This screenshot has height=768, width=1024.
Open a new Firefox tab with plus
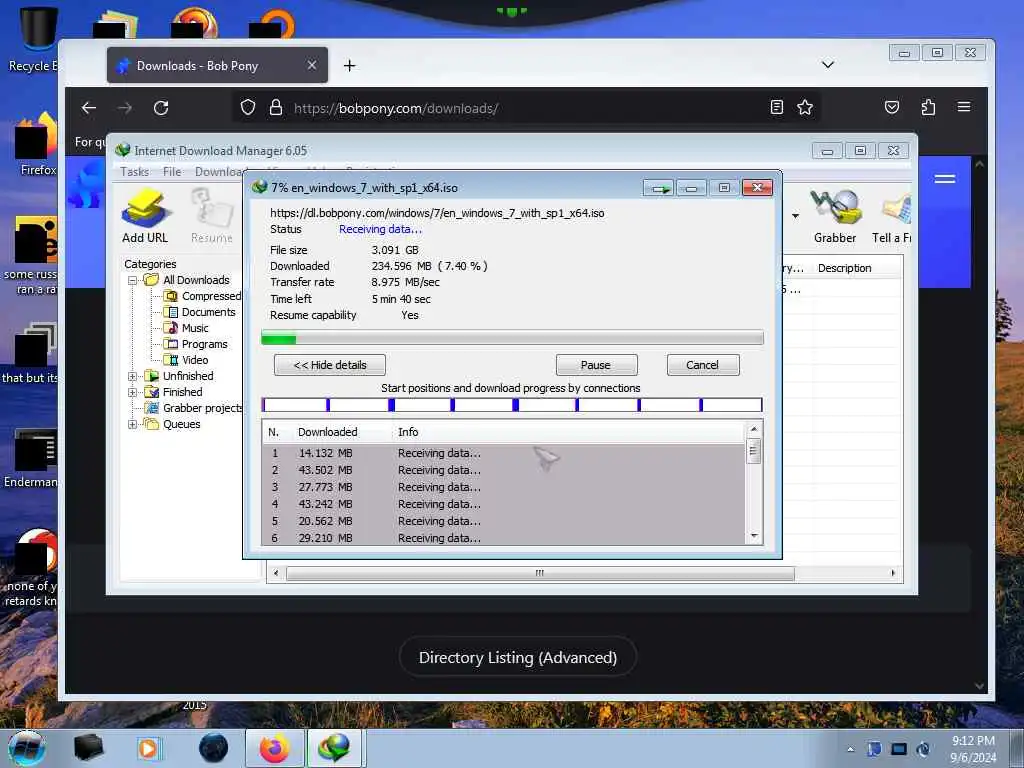[x=349, y=65]
